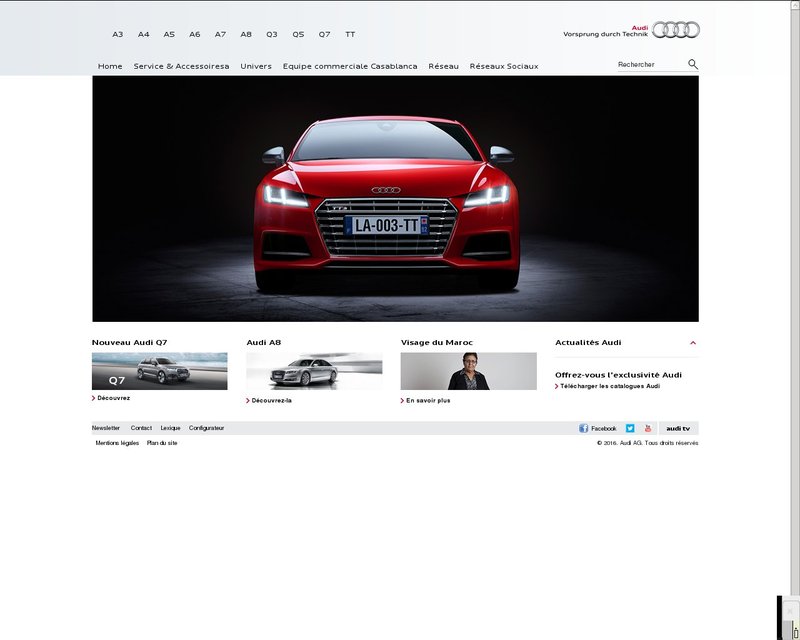Viewport: 800px width, 640px height.
Task: Open the Plan du site link
Action: pos(162,443)
